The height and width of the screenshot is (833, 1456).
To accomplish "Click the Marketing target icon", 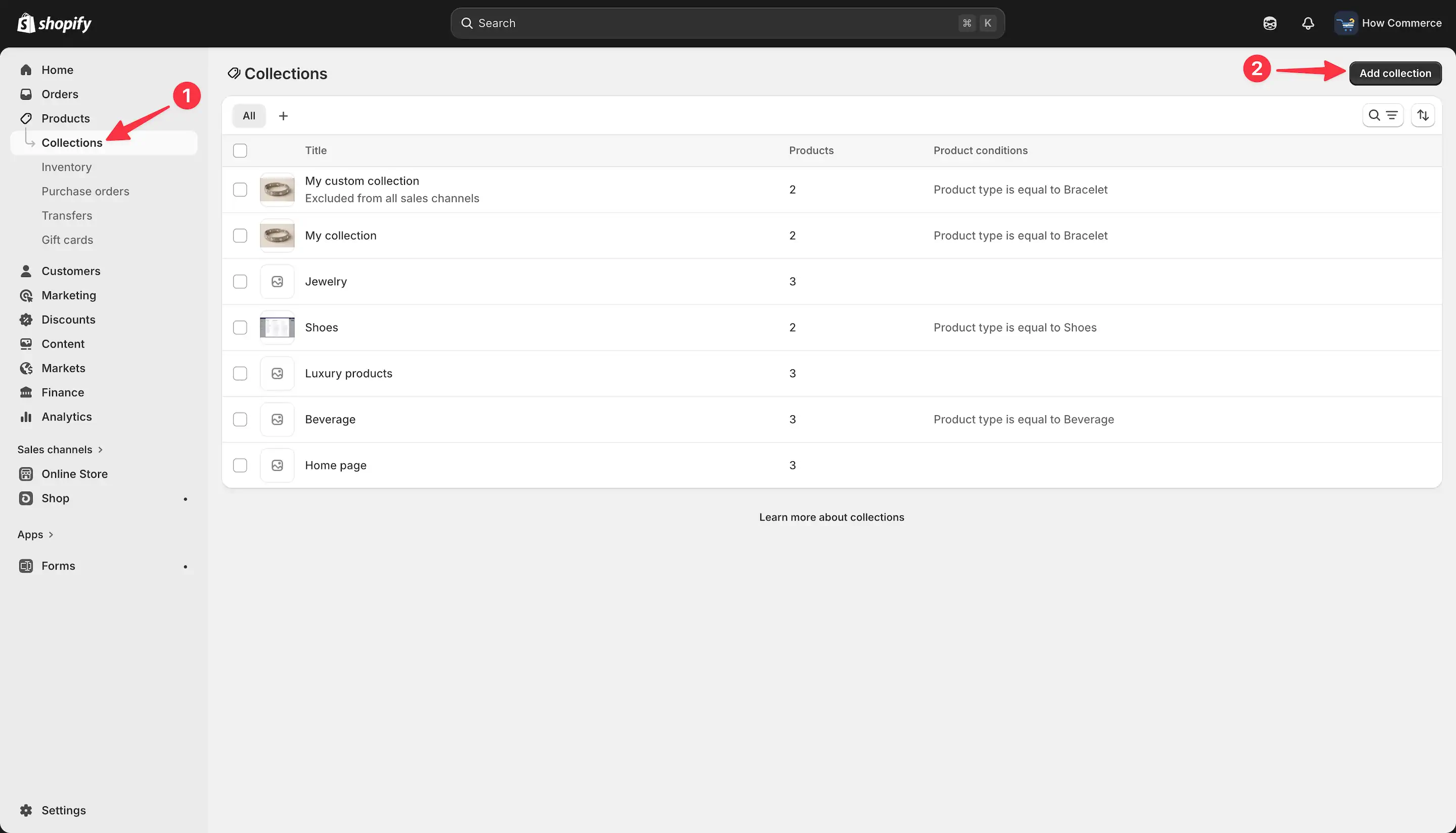I will click(x=26, y=295).
